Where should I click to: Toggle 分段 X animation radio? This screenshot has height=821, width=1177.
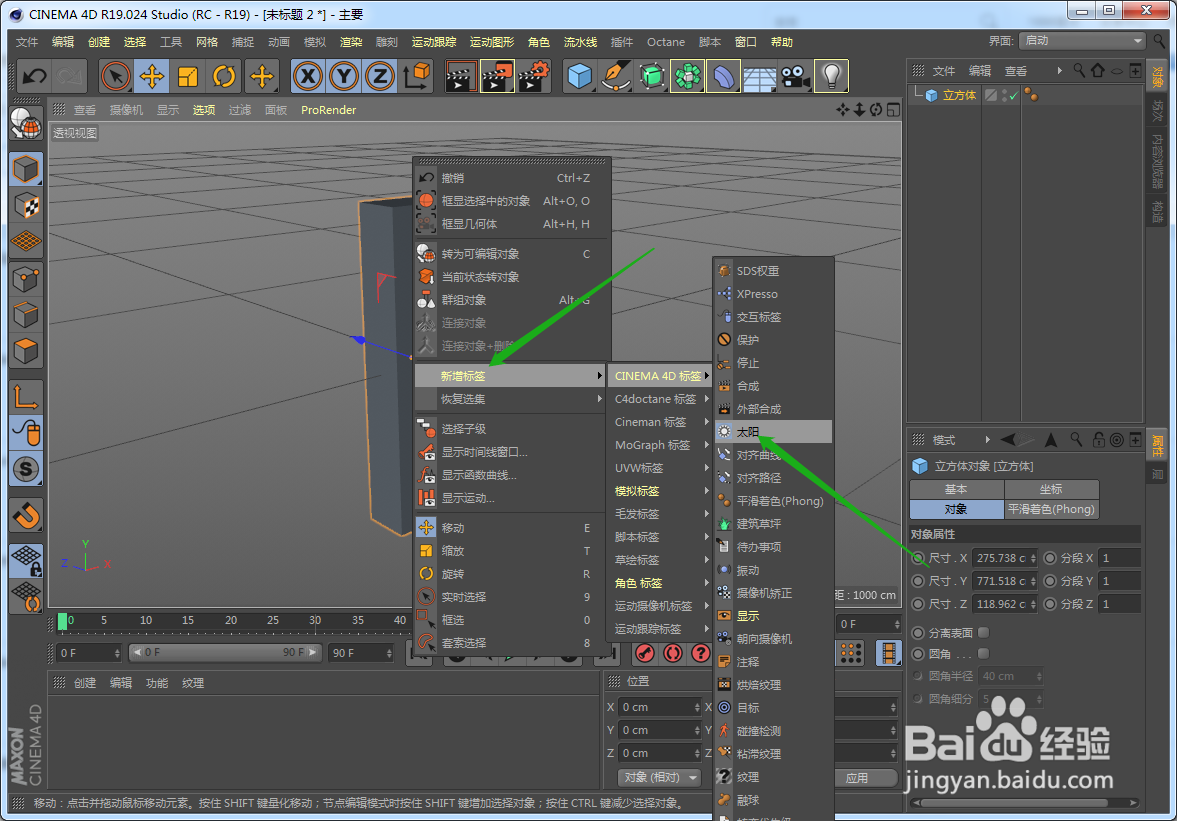tap(1050, 558)
